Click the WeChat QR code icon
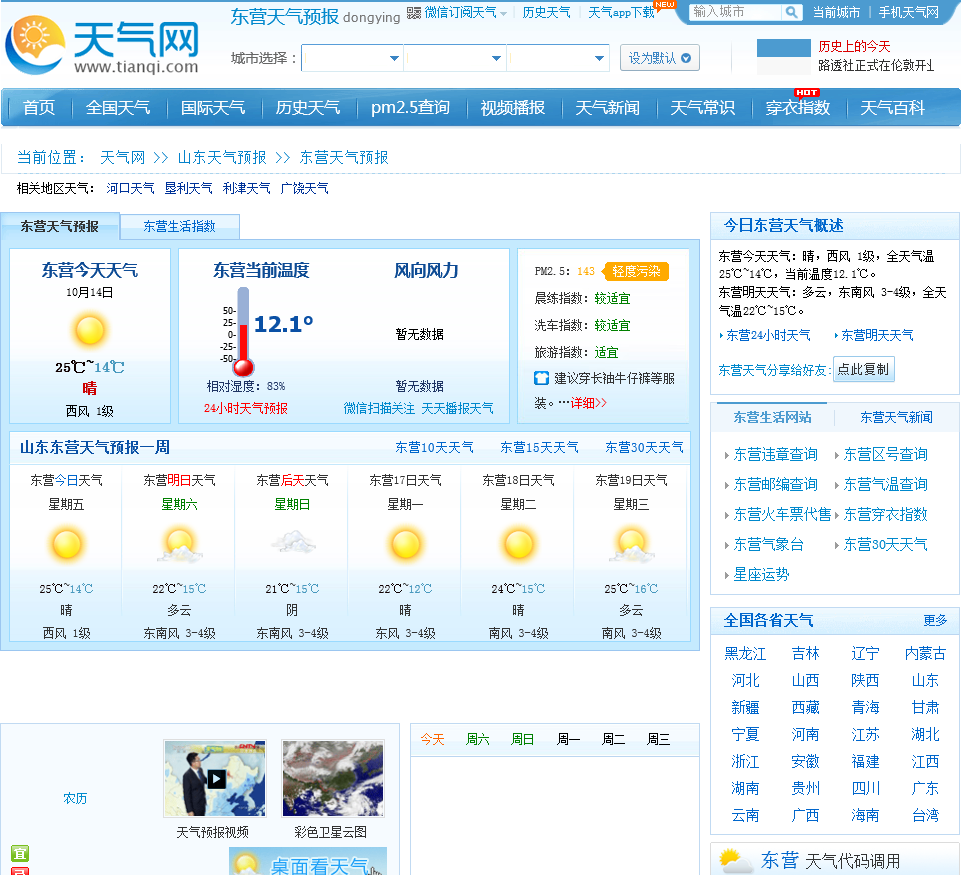Viewport: 962px width, 875px height. pyautogui.click(x=414, y=12)
